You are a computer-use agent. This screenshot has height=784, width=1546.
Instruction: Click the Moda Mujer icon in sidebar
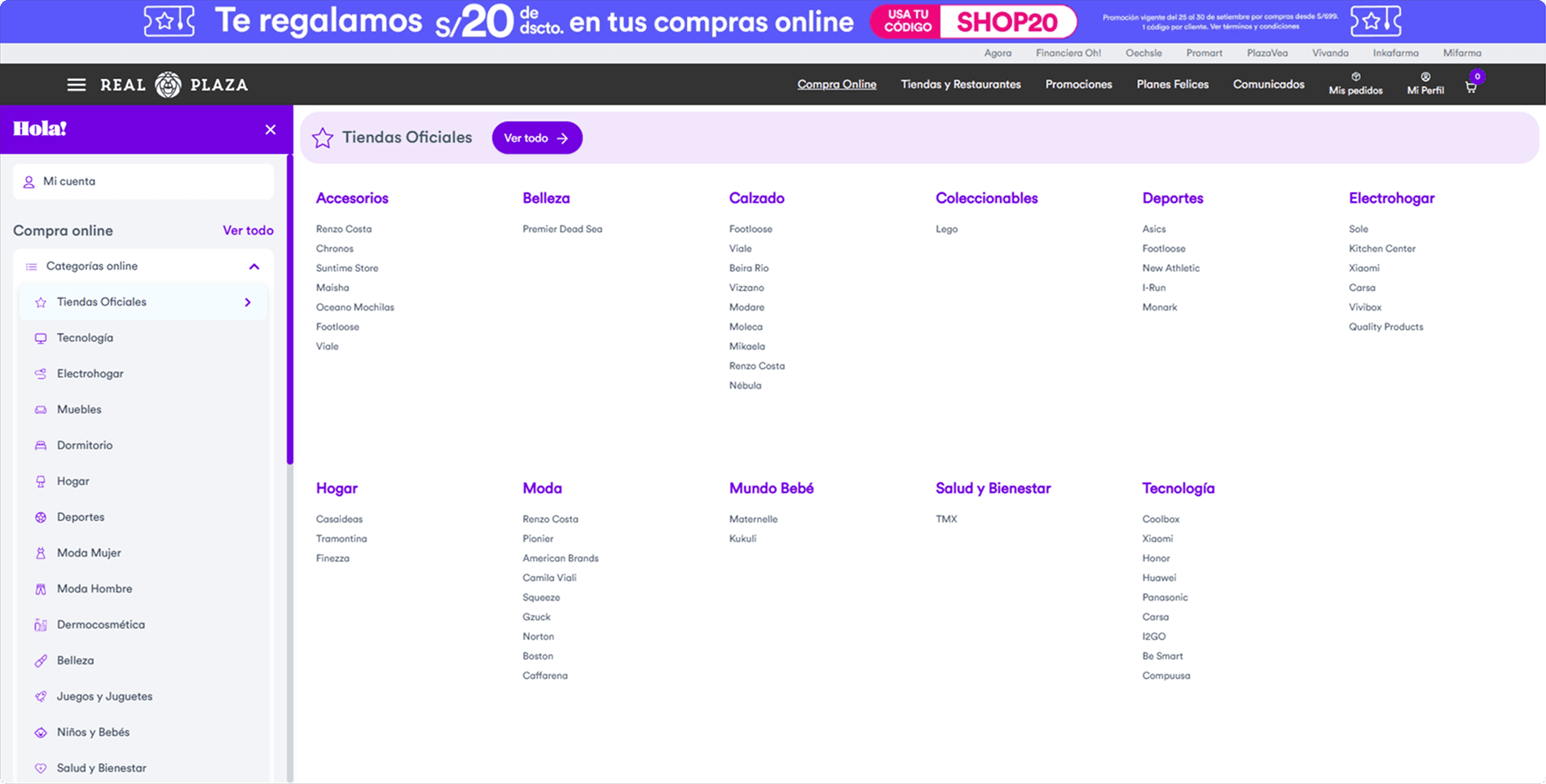pos(40,553)
